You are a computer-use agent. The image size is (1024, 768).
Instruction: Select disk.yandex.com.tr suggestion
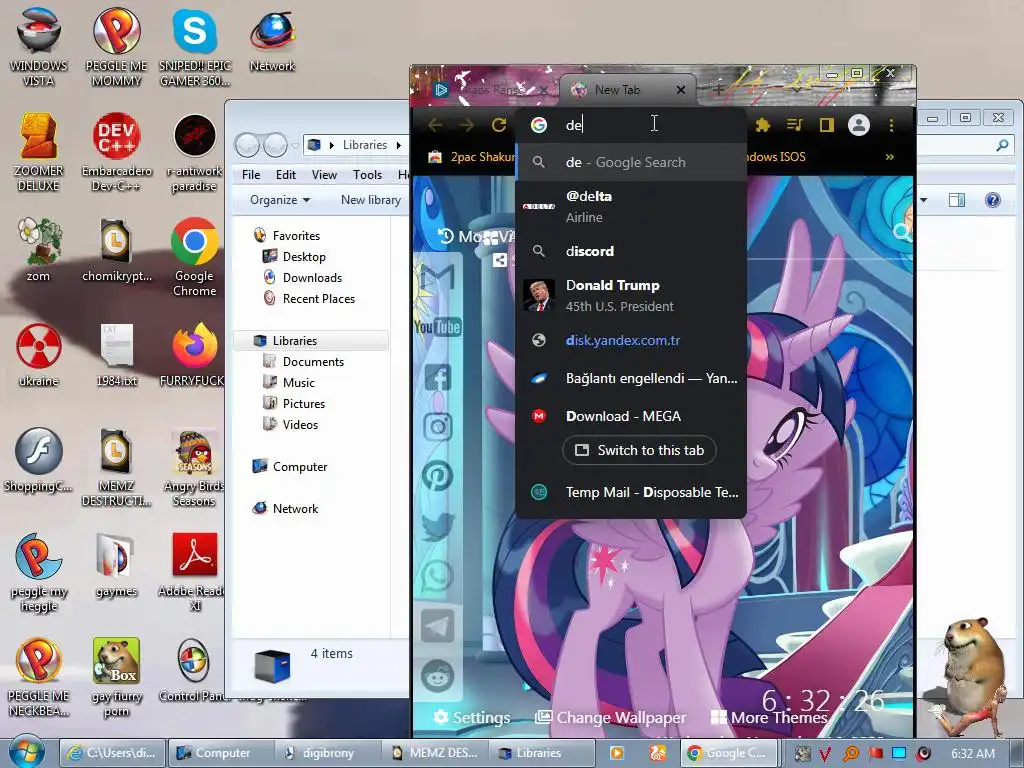(631, 340)
